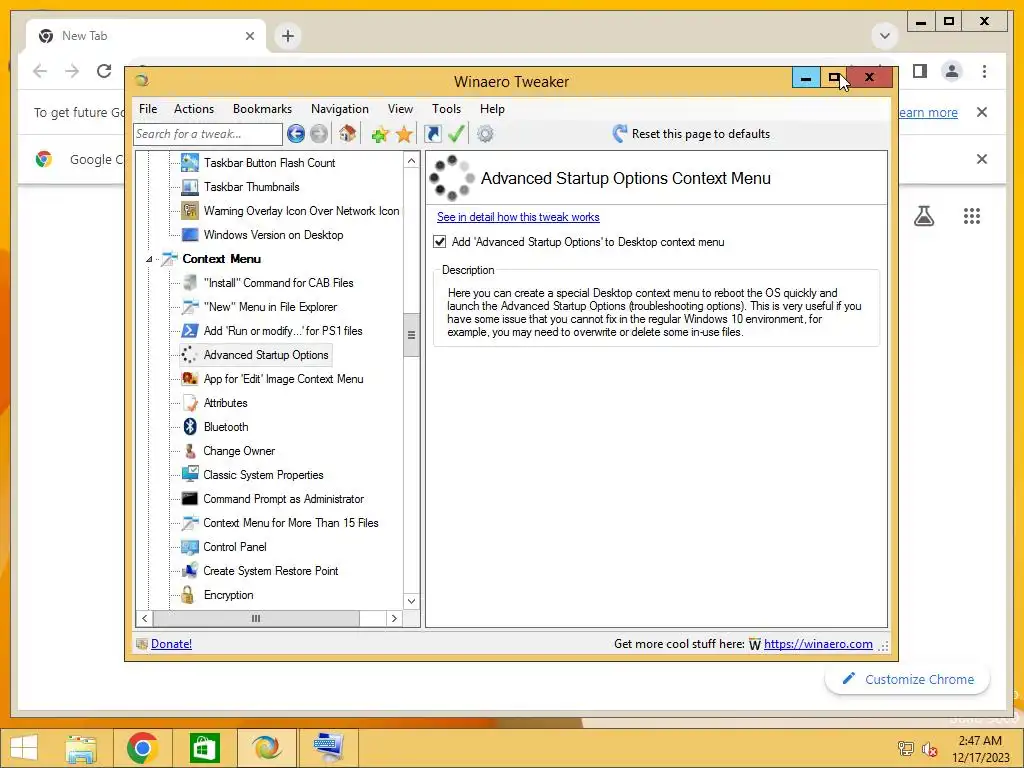Open the Navigation menu

coord(340,109)
